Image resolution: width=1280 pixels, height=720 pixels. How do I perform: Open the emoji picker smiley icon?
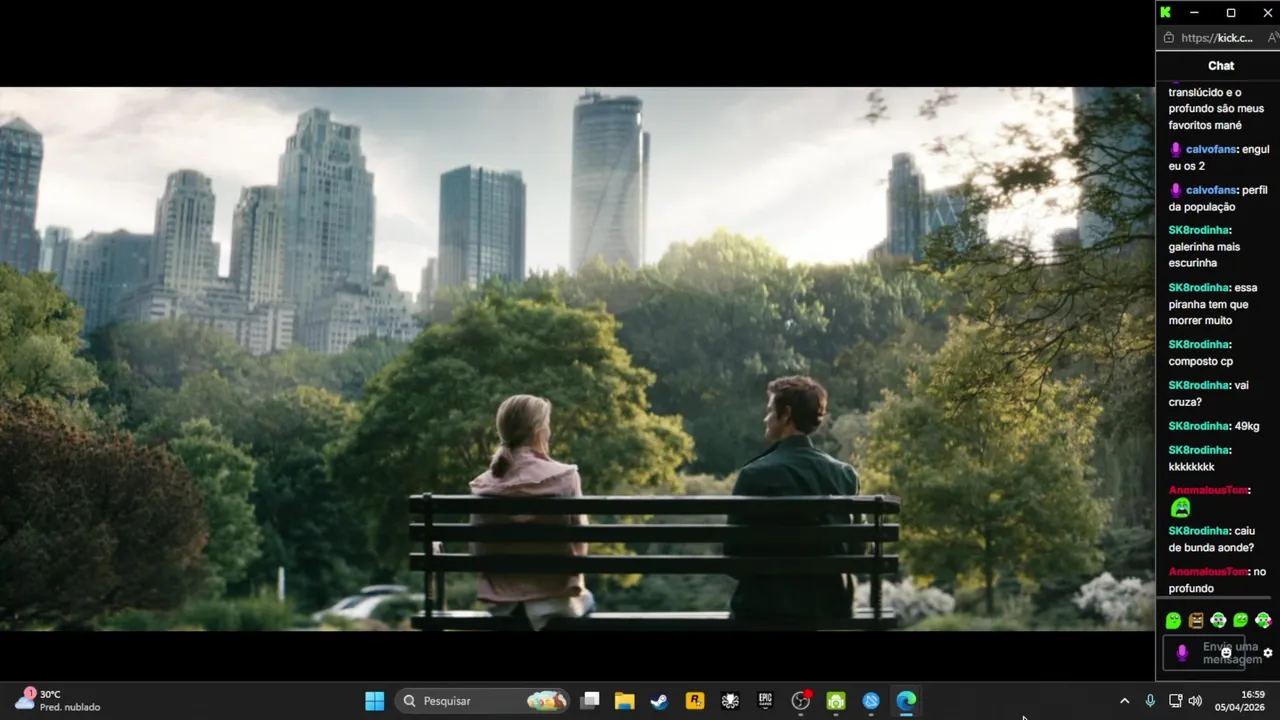click(1226, 653)
